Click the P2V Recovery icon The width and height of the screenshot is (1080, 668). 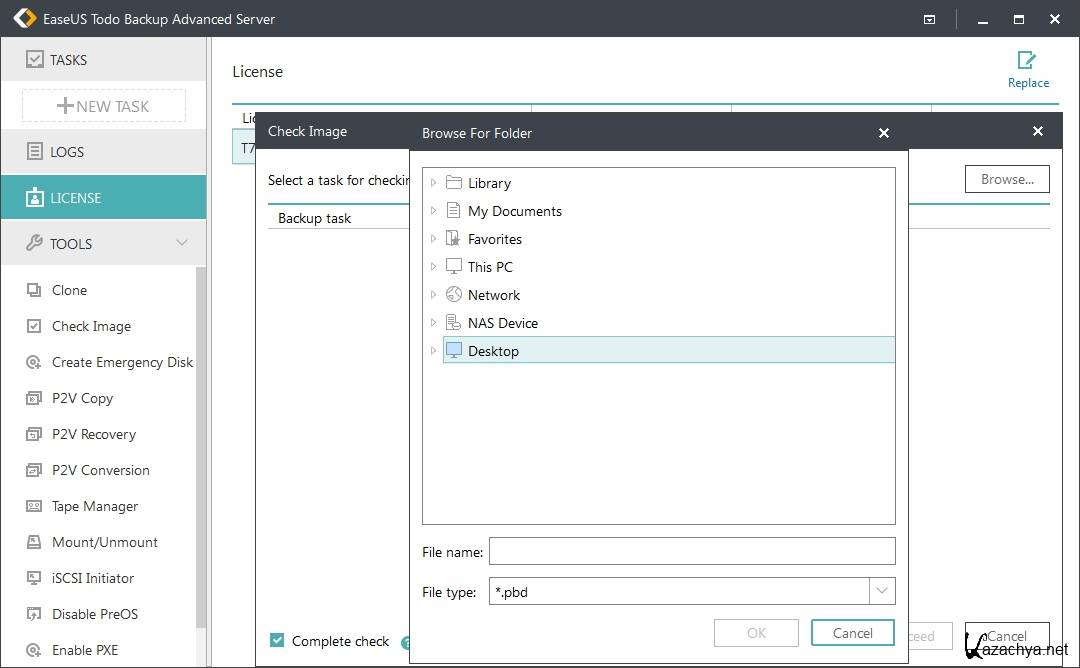[34, 434]
